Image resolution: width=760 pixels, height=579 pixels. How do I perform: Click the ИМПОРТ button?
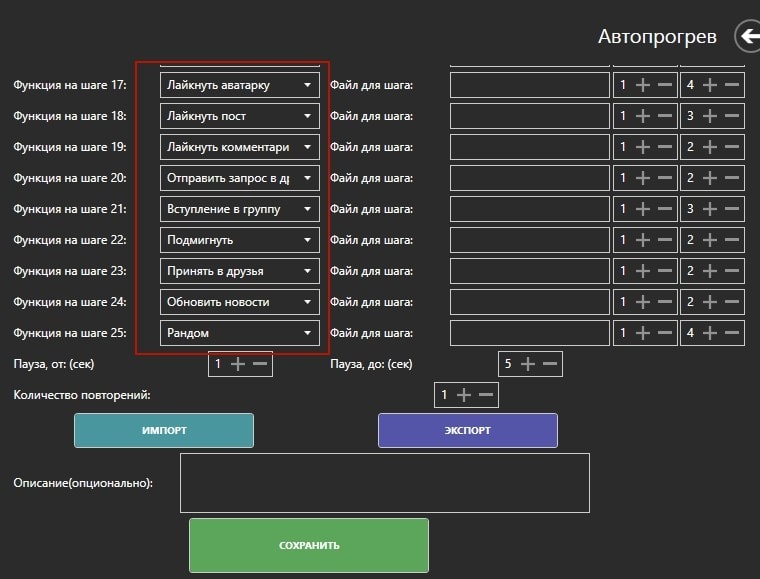pyautogui.click(x=164, y=430)
